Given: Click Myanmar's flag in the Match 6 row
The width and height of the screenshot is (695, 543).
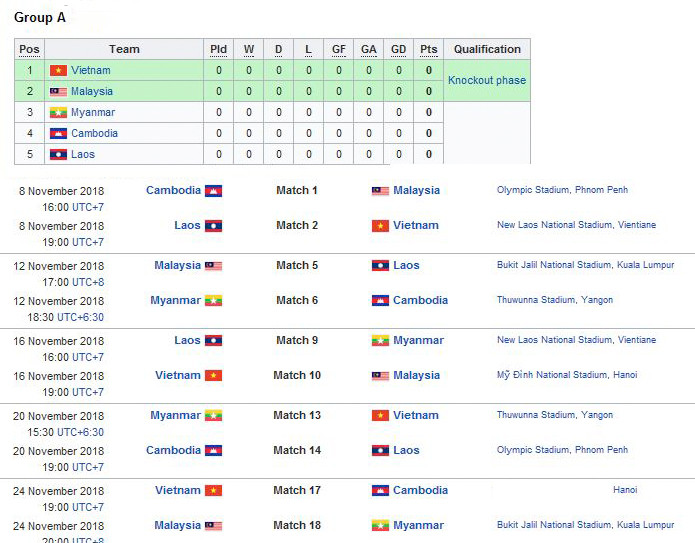Looking at the screenshot, I should (x=213, y=301).
